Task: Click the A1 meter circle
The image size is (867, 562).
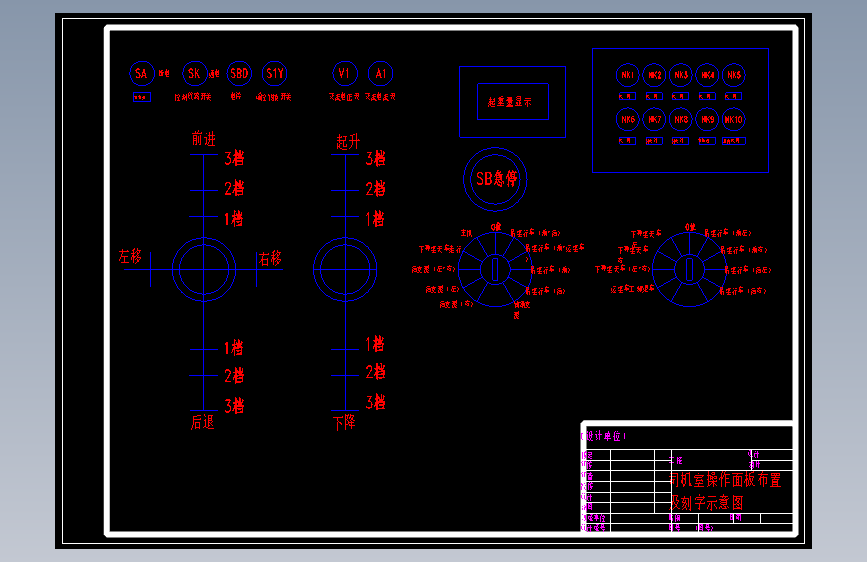Action: [x=380, y=74]
